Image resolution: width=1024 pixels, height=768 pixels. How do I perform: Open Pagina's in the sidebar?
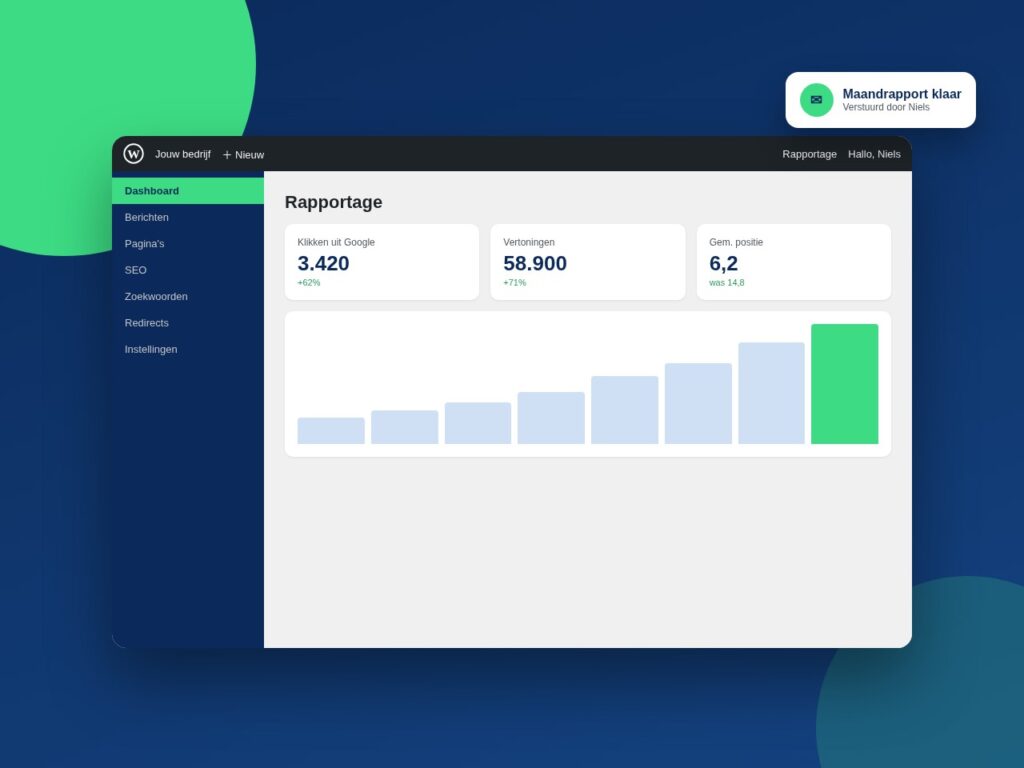(188, 244)
